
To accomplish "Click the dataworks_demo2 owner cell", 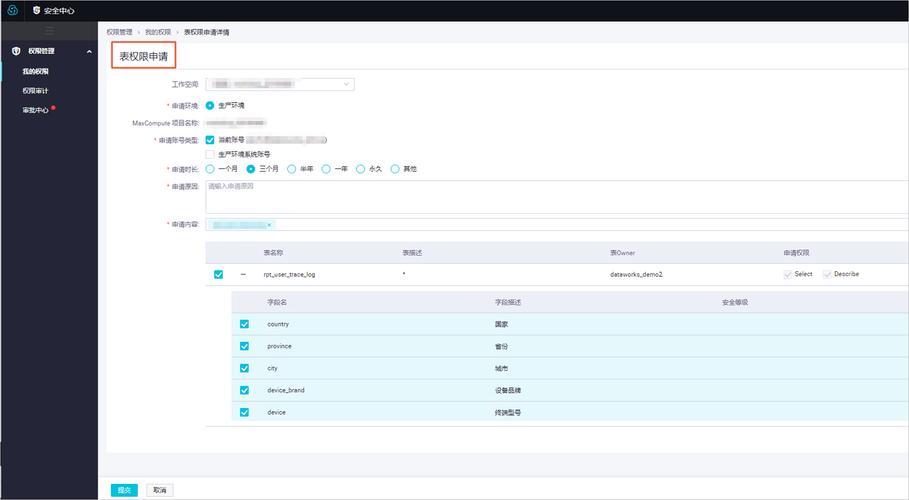I will pyautogui.click(x=636, y=274).
